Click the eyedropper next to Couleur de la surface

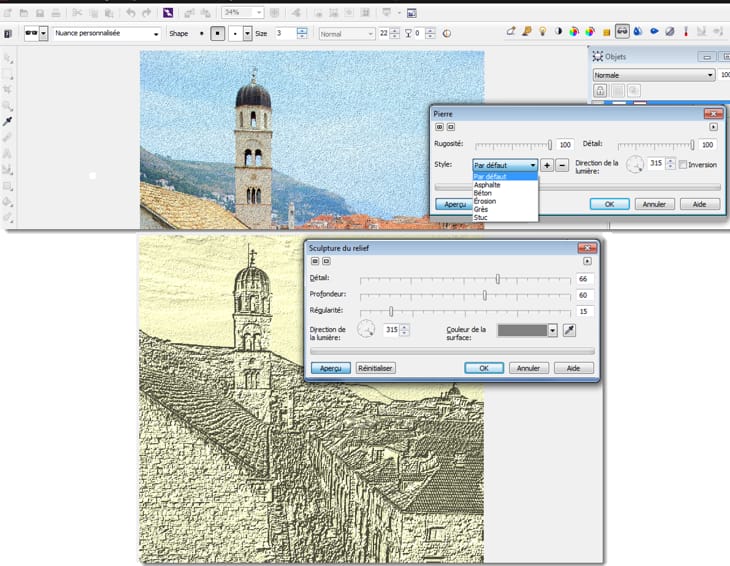click(x=569, y=330)
